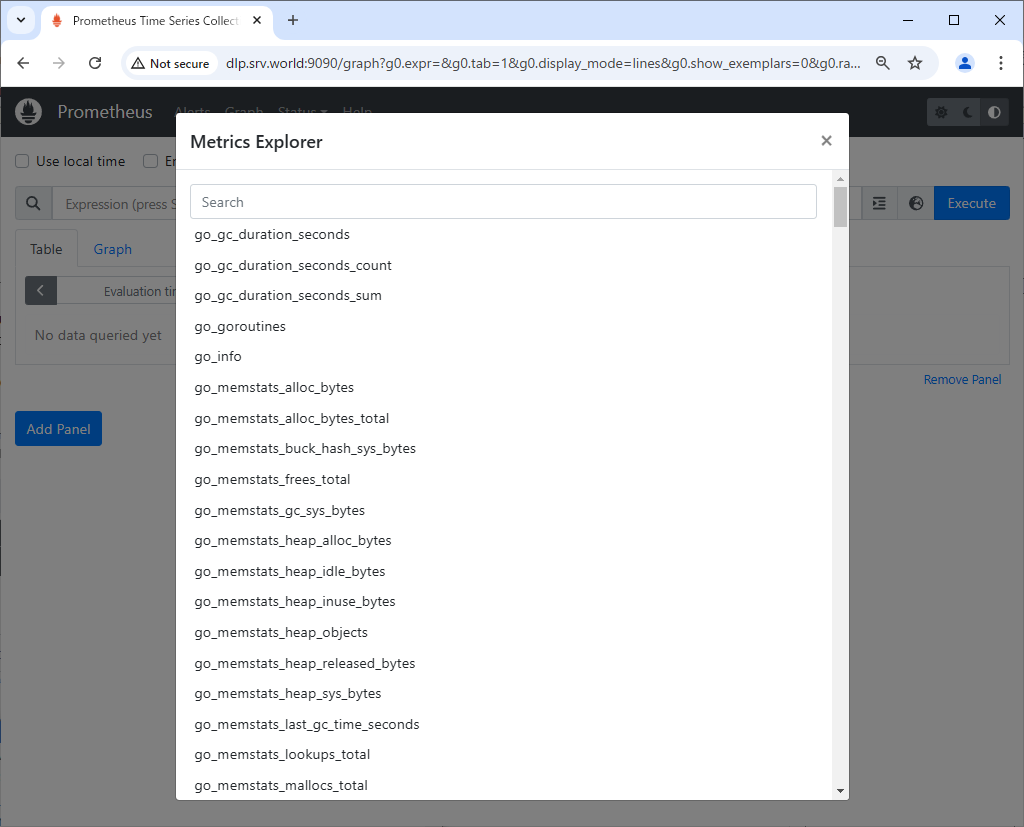The width and height of the screenshot is (1024, 827).
Task: Pick go_memstats_last_gc_time_seconds metric
Action: click(x=306, y=724)
